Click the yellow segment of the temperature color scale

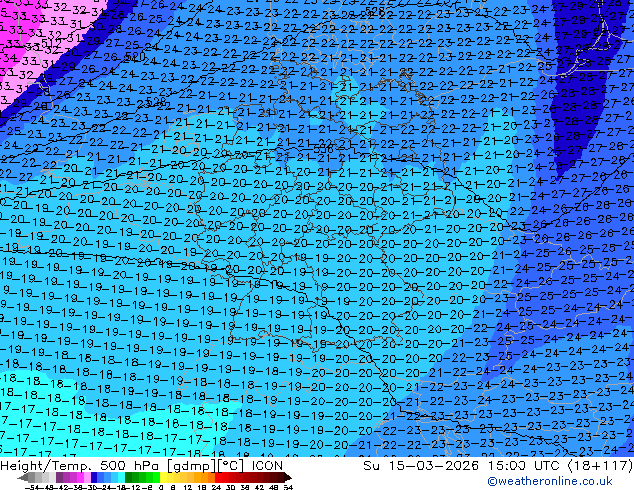163,477
